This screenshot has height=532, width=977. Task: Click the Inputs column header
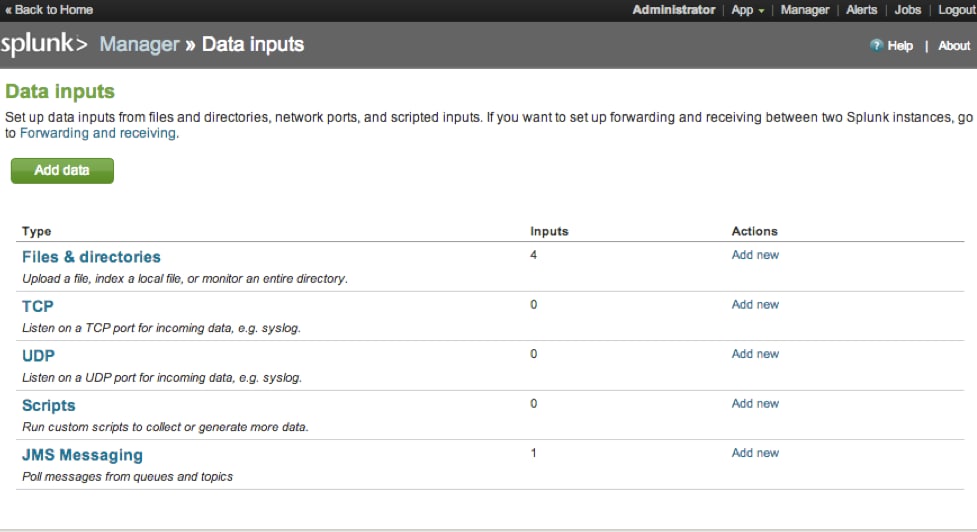tap(549, 231)
